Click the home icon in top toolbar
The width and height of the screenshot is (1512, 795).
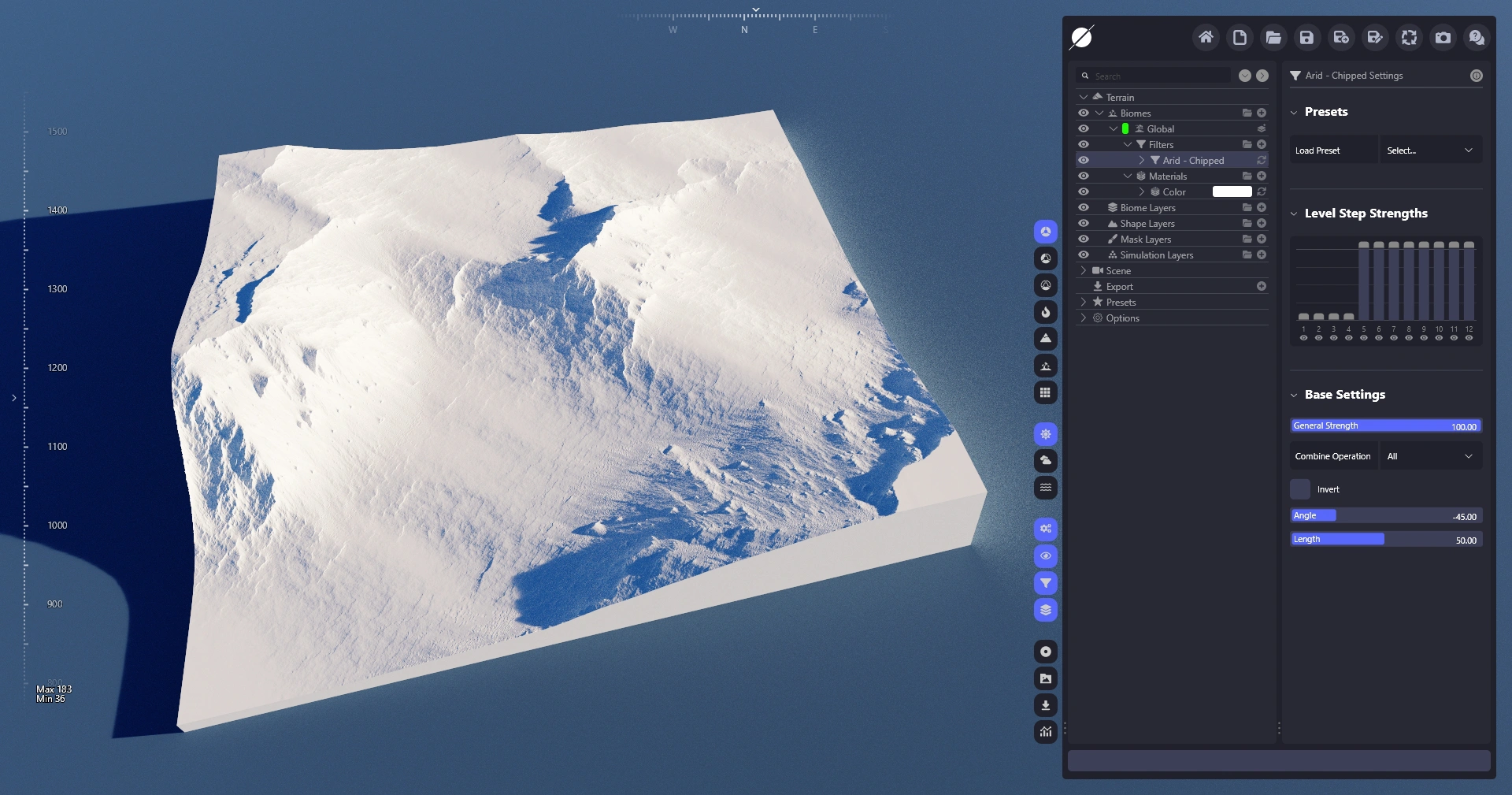[x=1206, y=37]
